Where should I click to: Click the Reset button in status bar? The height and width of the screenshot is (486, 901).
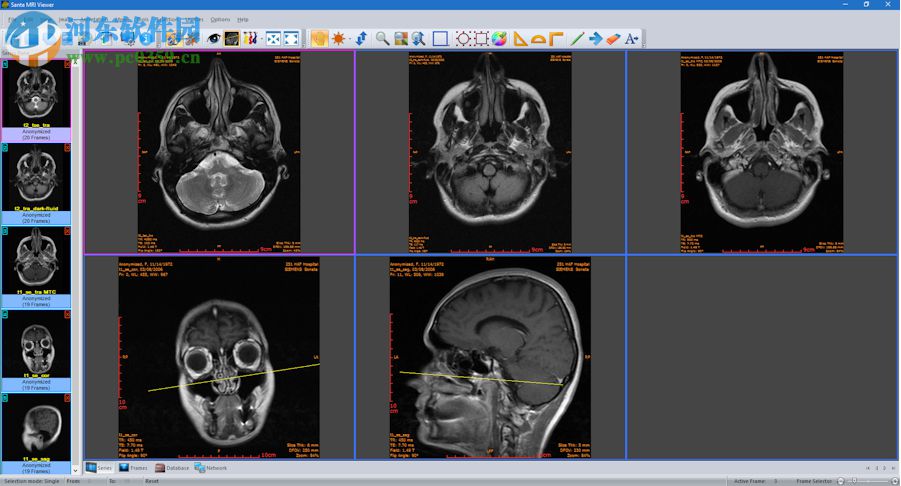pos(152,481)
